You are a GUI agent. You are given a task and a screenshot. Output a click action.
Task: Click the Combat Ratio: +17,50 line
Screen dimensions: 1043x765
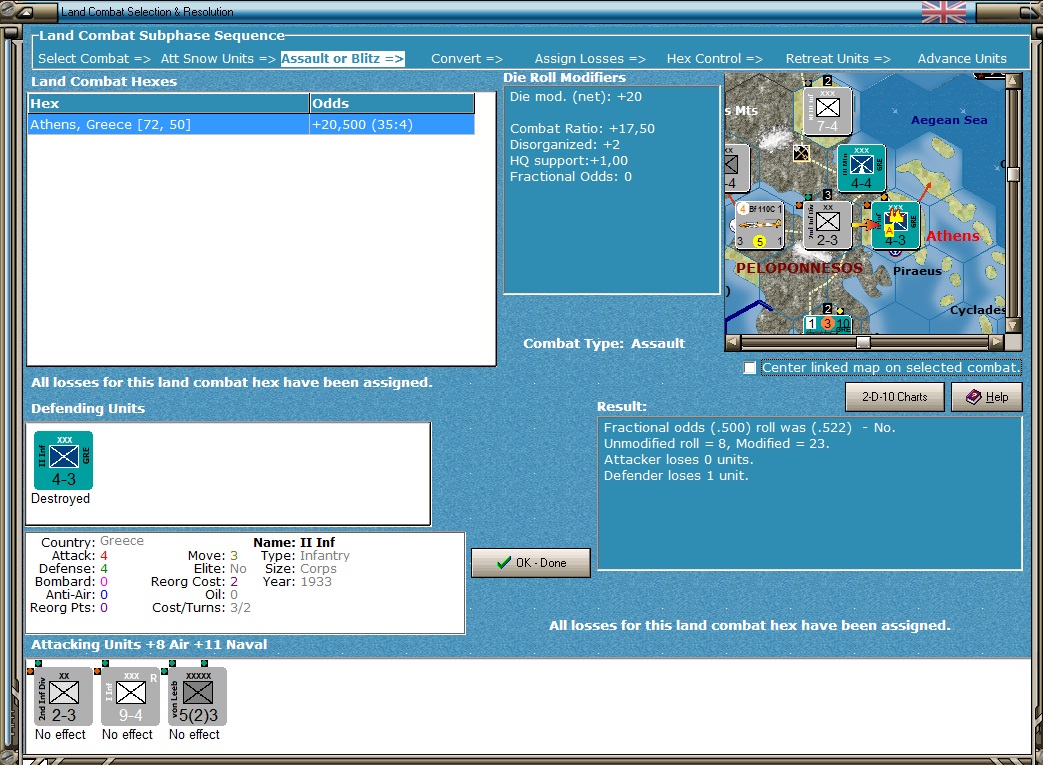tap(582, 128)
